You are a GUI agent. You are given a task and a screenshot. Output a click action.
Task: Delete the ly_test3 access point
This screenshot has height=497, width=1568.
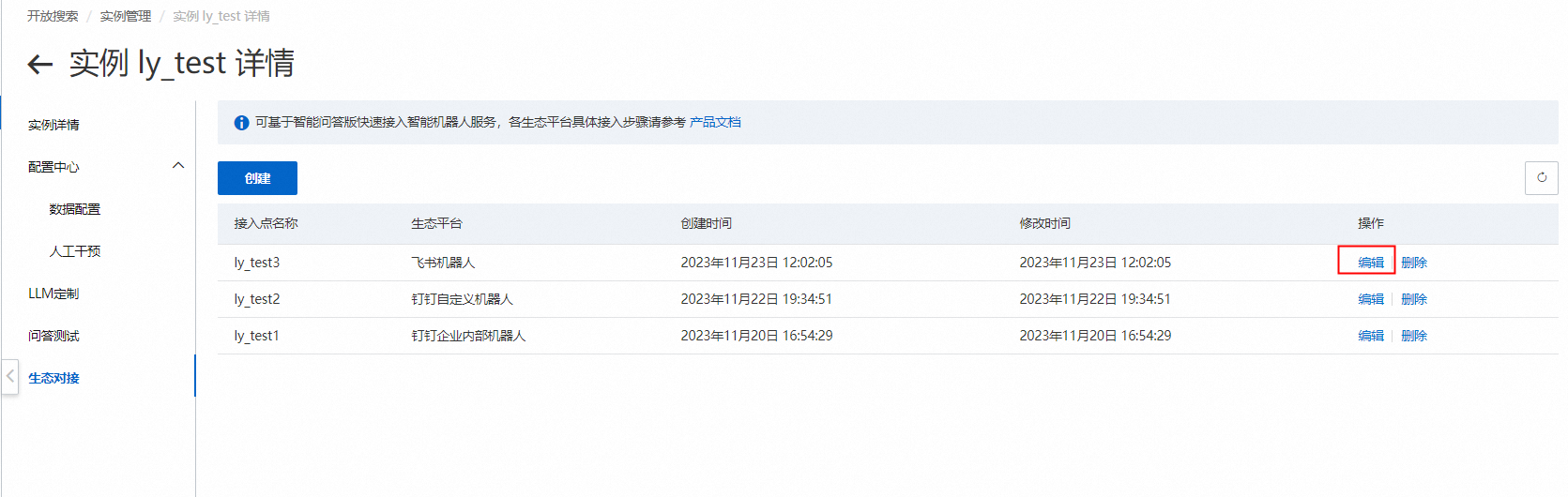[x=1414, y=263]
